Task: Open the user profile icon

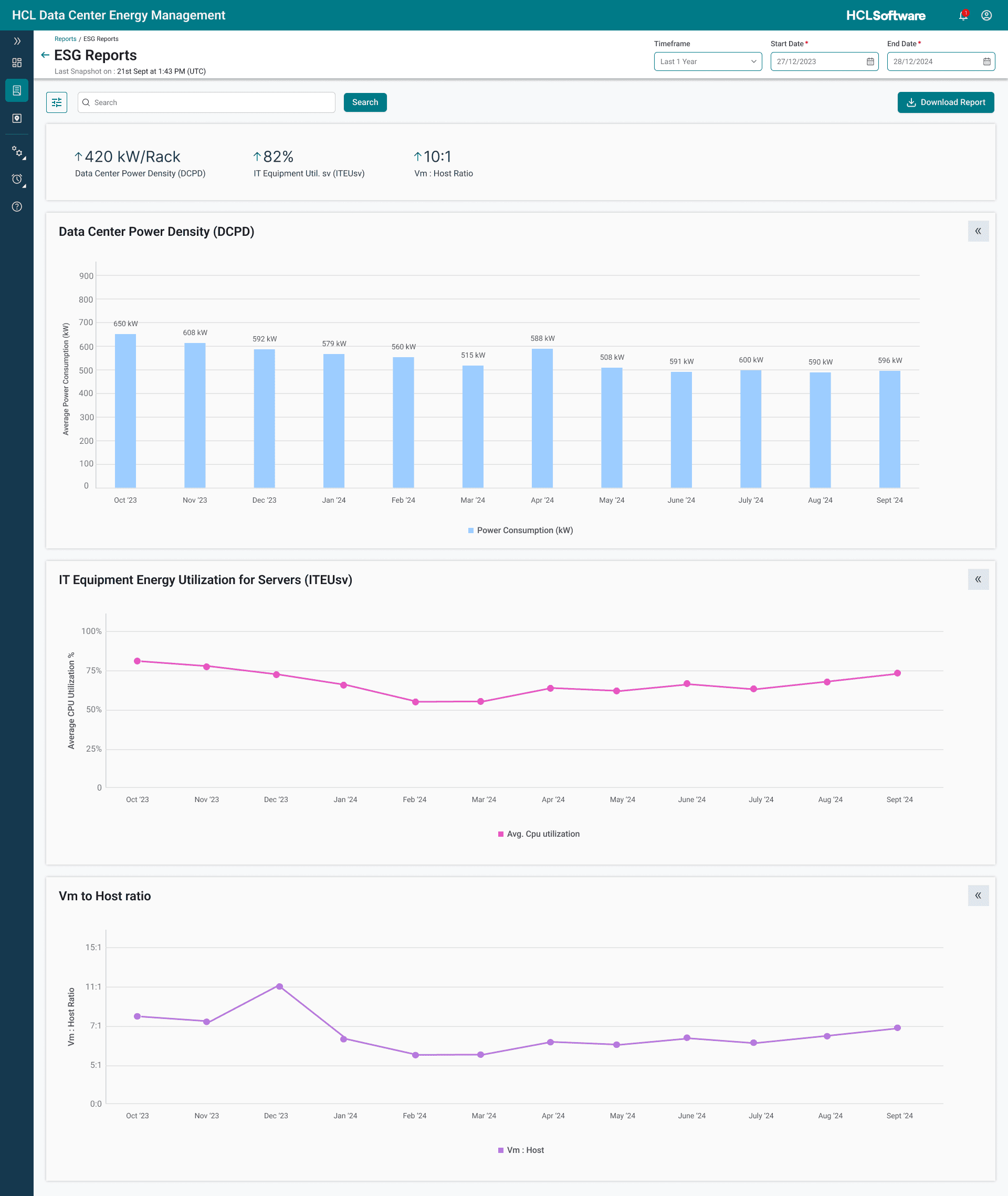Action: pyautogui.click(x=986, y=15)
